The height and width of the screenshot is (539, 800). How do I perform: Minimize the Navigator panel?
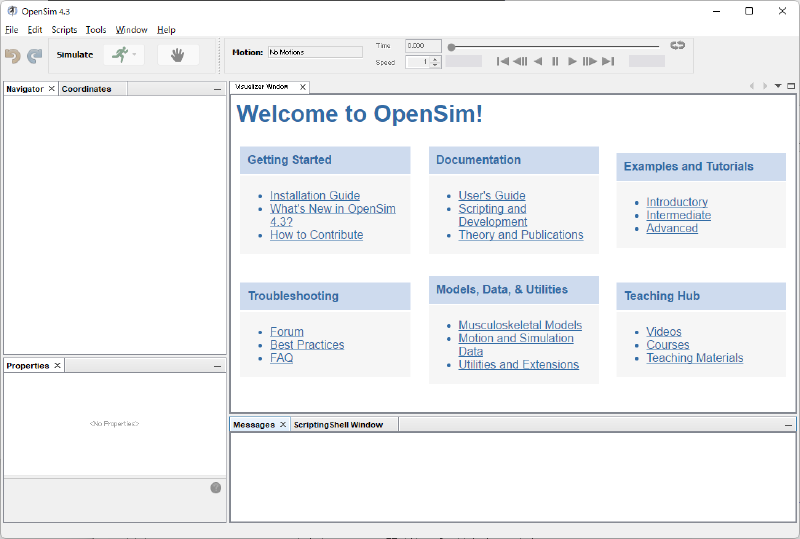(x=218, y=89)
